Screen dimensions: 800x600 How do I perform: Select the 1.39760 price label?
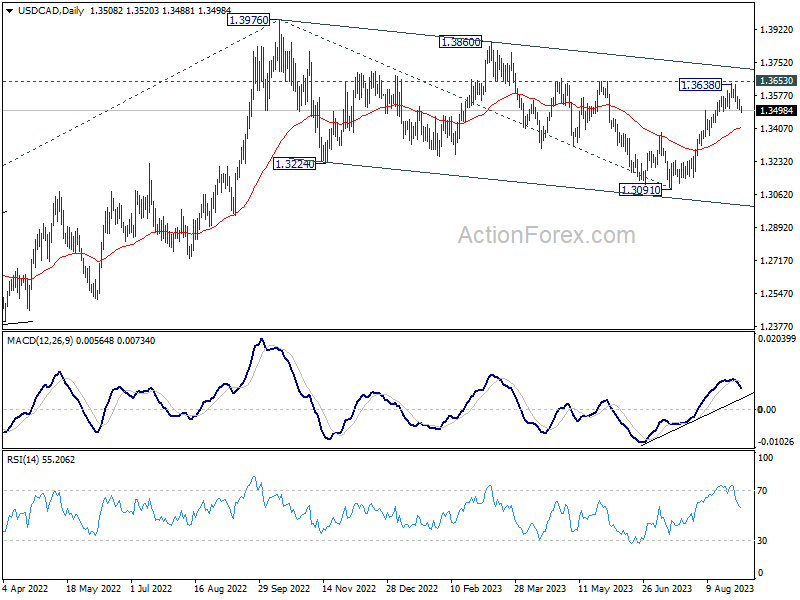[248, 20]
